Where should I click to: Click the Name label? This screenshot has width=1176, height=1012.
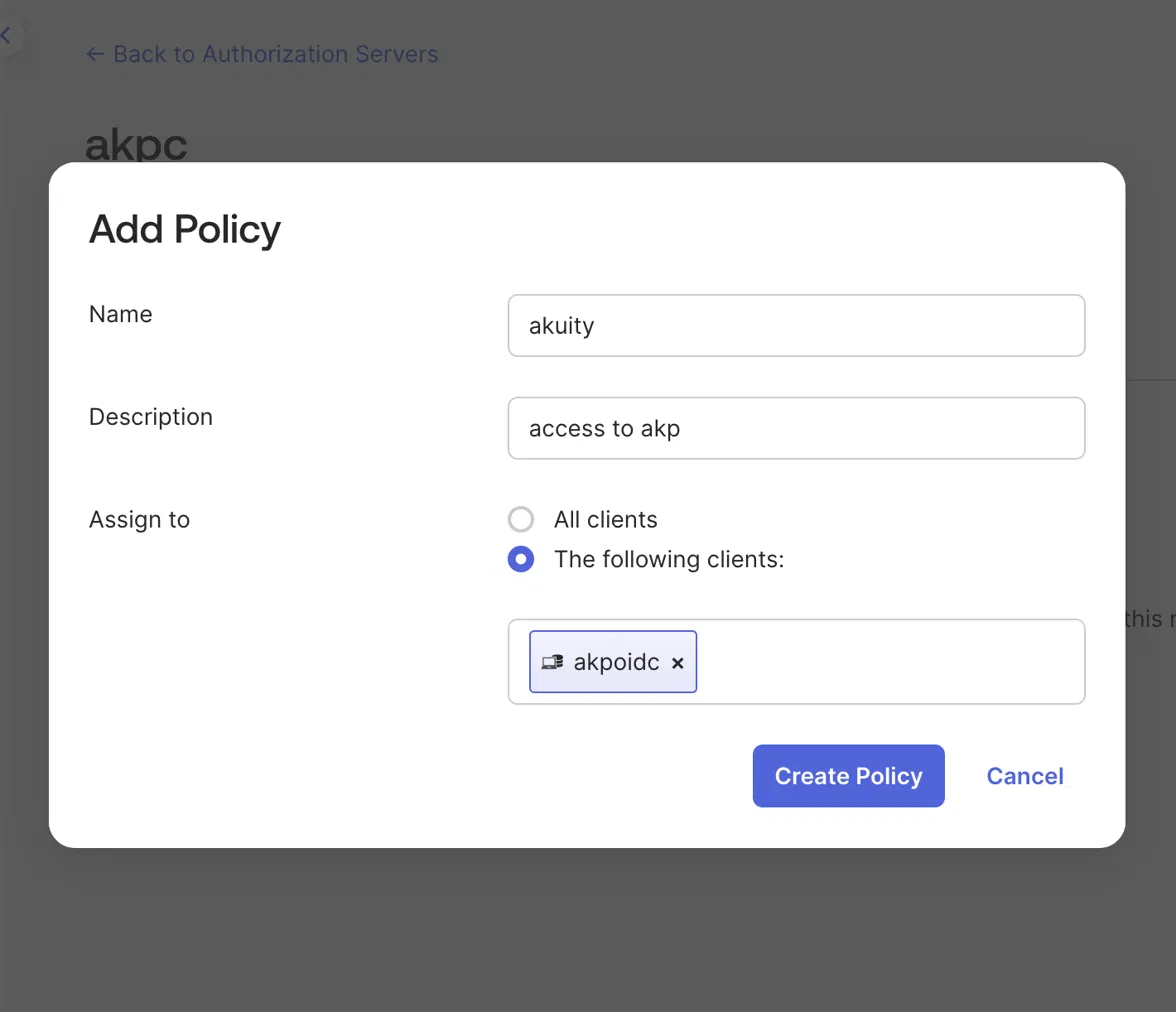[121, 314]
